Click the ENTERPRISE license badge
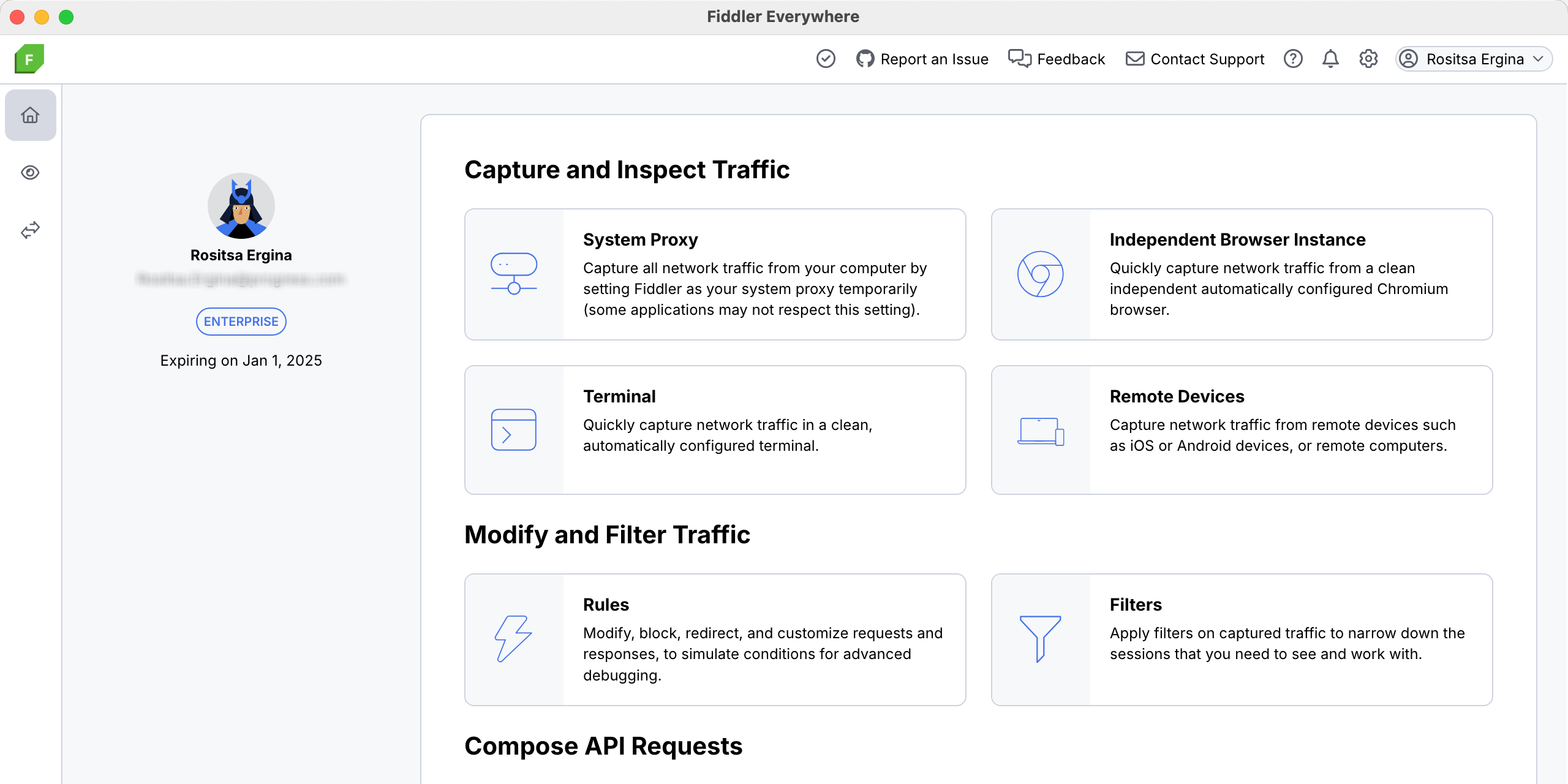 click(x=241, y=322)
